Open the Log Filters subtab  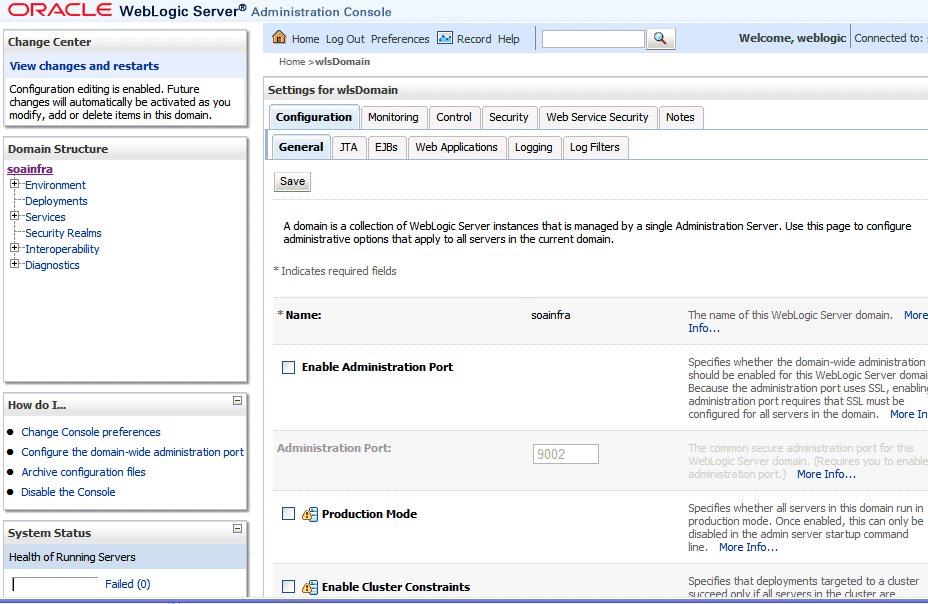[x=594, y=147]
